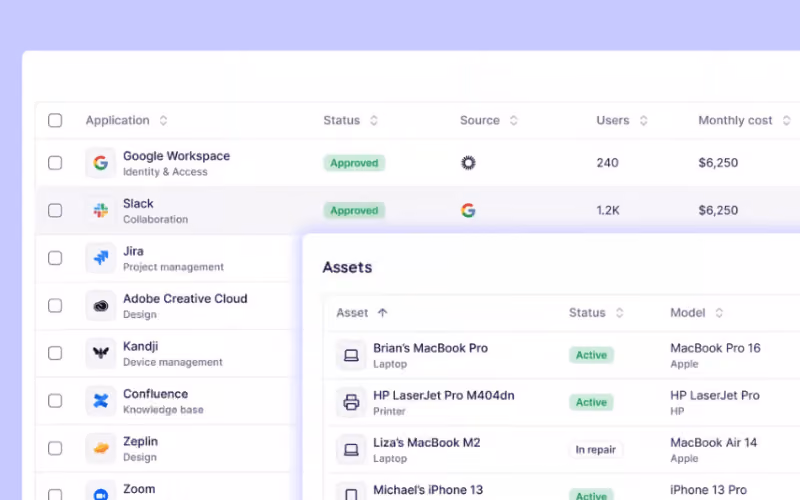Click the Google Workspace app icon
The height and width of the screenshot is (500, 800).
pyautogui.click(x=101, y=163)
